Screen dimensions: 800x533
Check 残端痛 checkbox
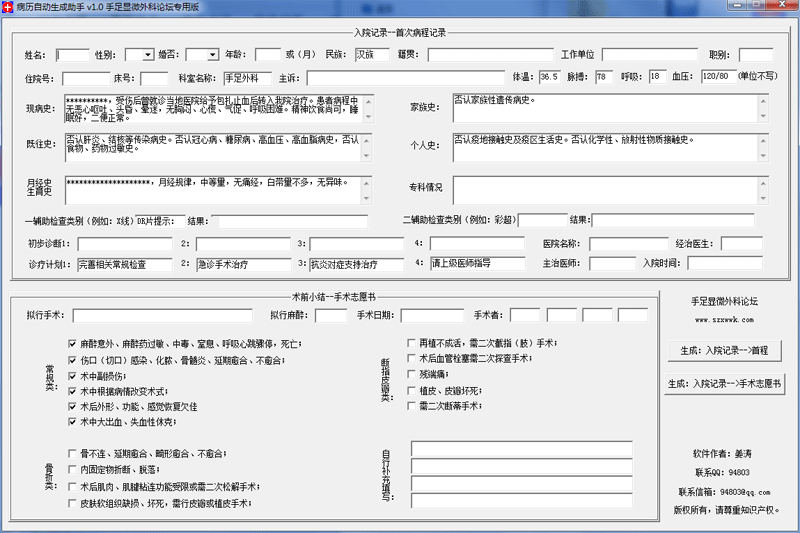pos(411,374)
